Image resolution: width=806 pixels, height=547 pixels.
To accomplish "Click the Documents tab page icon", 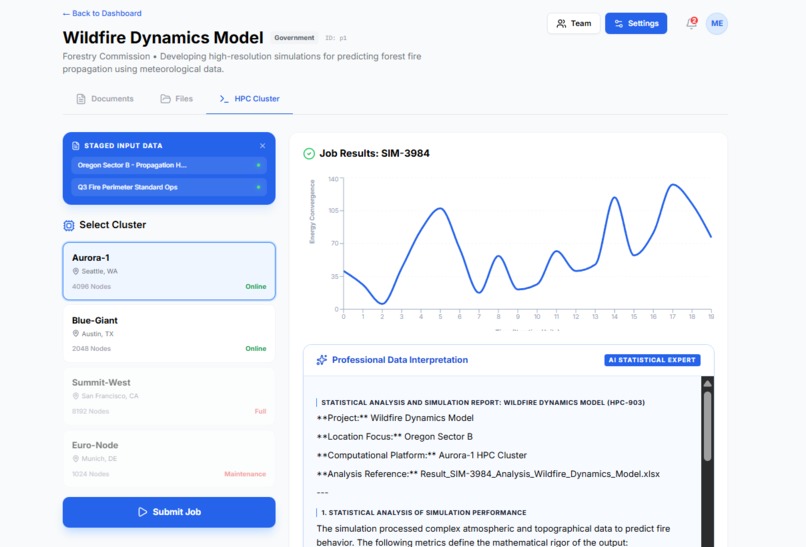I will pos(81,99).
